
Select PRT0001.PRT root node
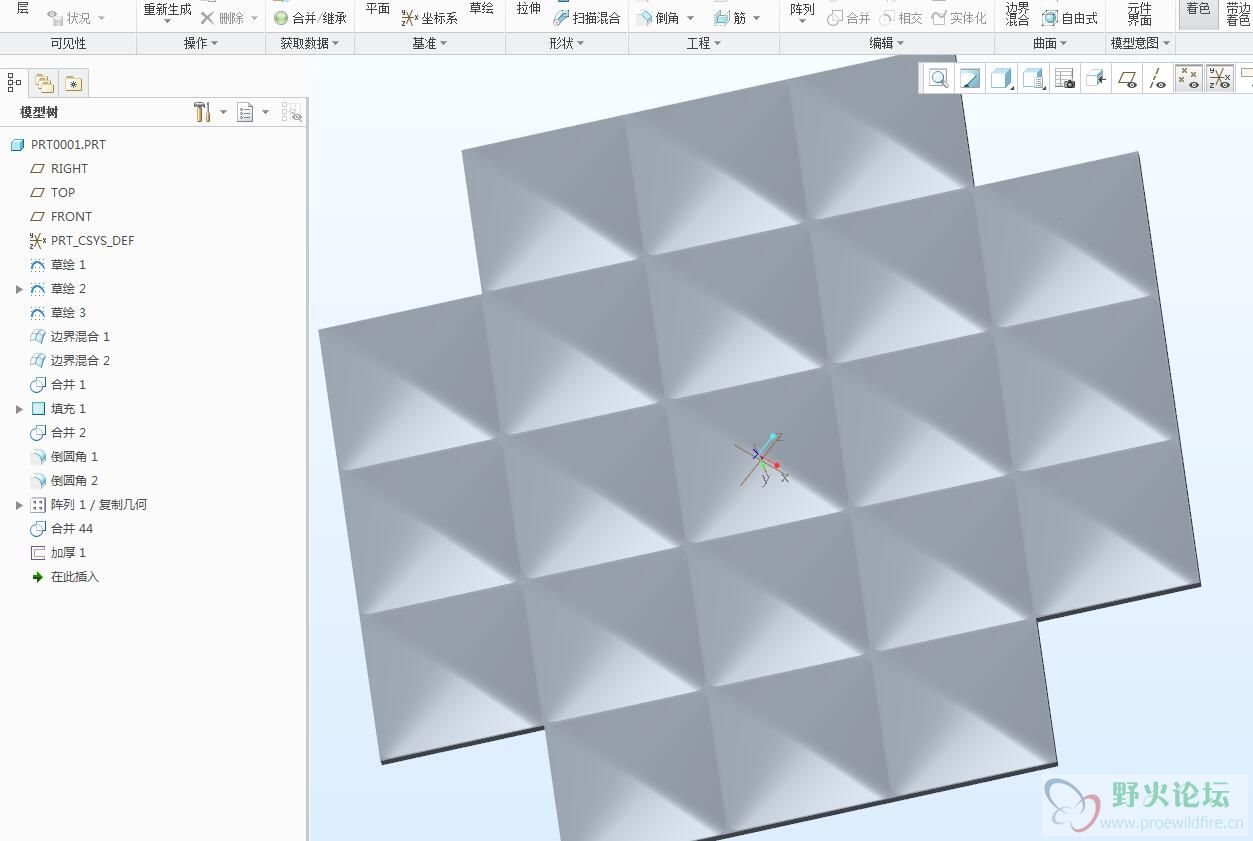pyautogui.click(x=58, y=145)
